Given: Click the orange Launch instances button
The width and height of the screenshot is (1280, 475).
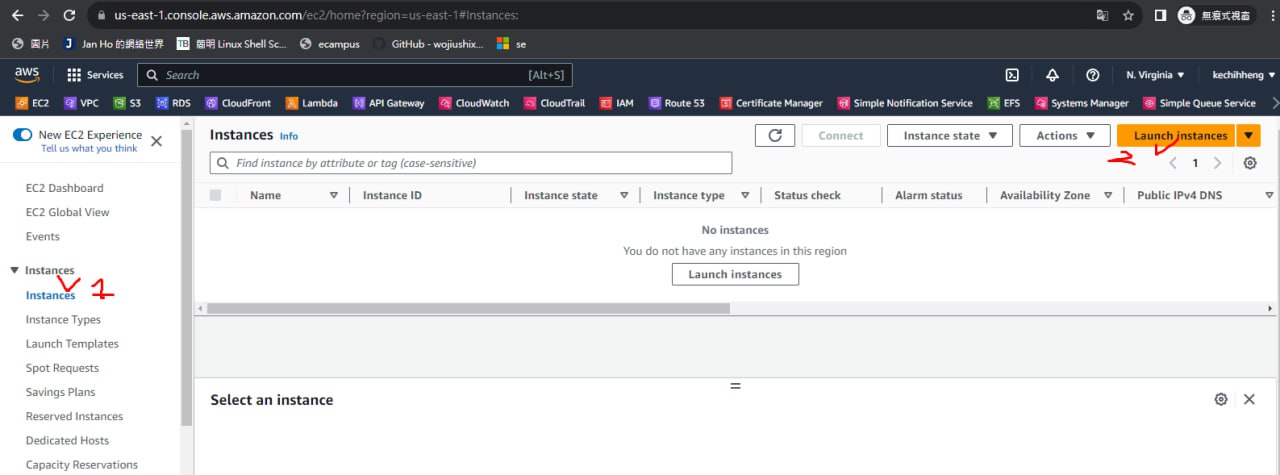Looking at the screenshot, I should 1176,136.
